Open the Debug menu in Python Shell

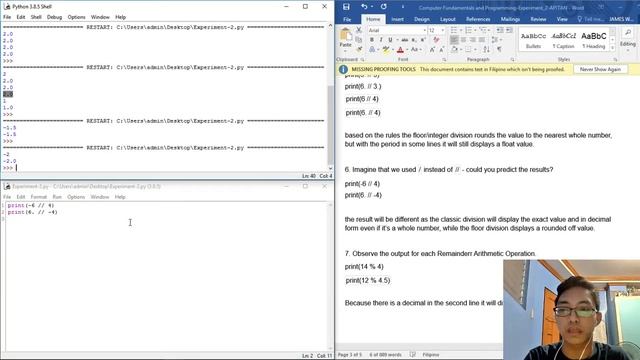click(54, 17)
